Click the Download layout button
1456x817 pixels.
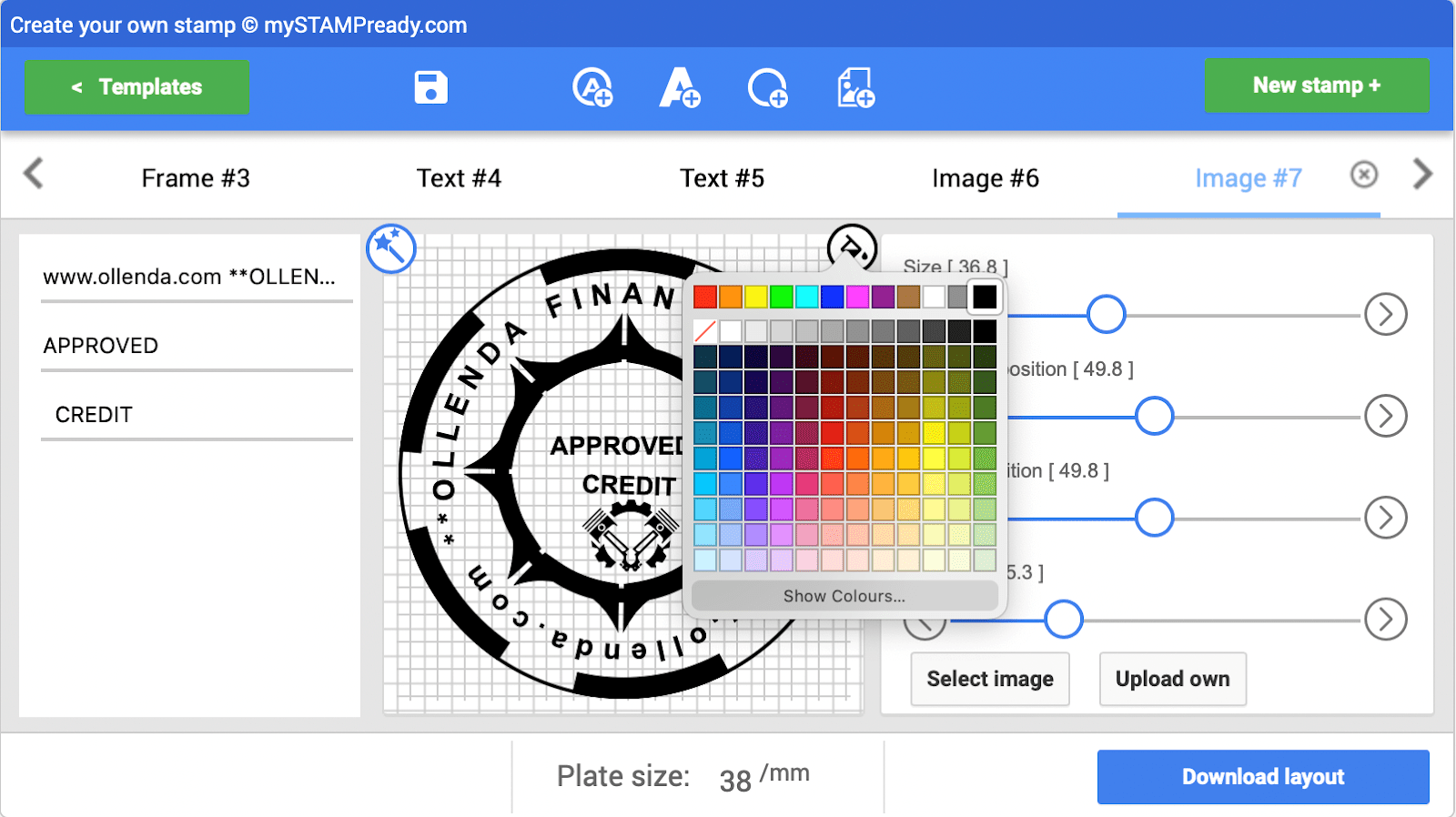[1263, 777]
